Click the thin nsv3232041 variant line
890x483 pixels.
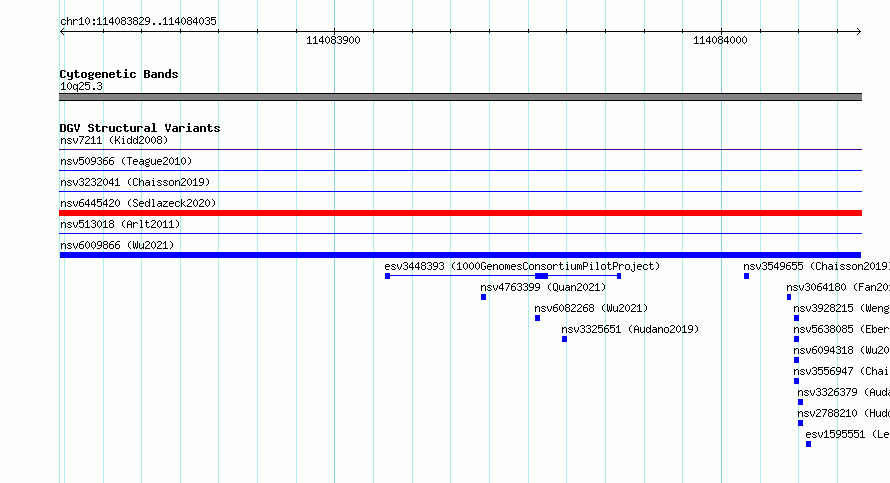[x=460, y=191]
